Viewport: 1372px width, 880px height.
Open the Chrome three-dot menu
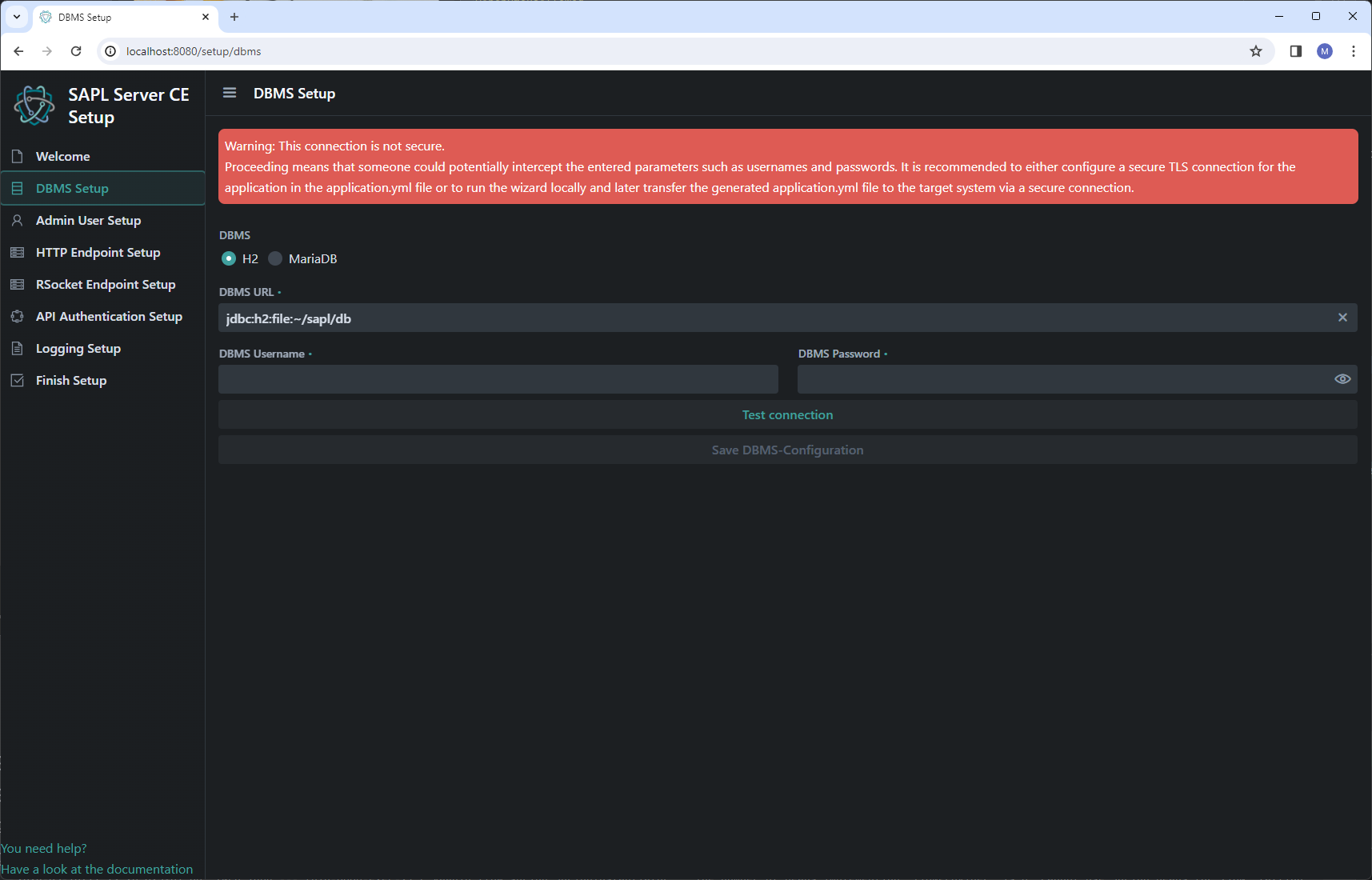click(1354, 51)
